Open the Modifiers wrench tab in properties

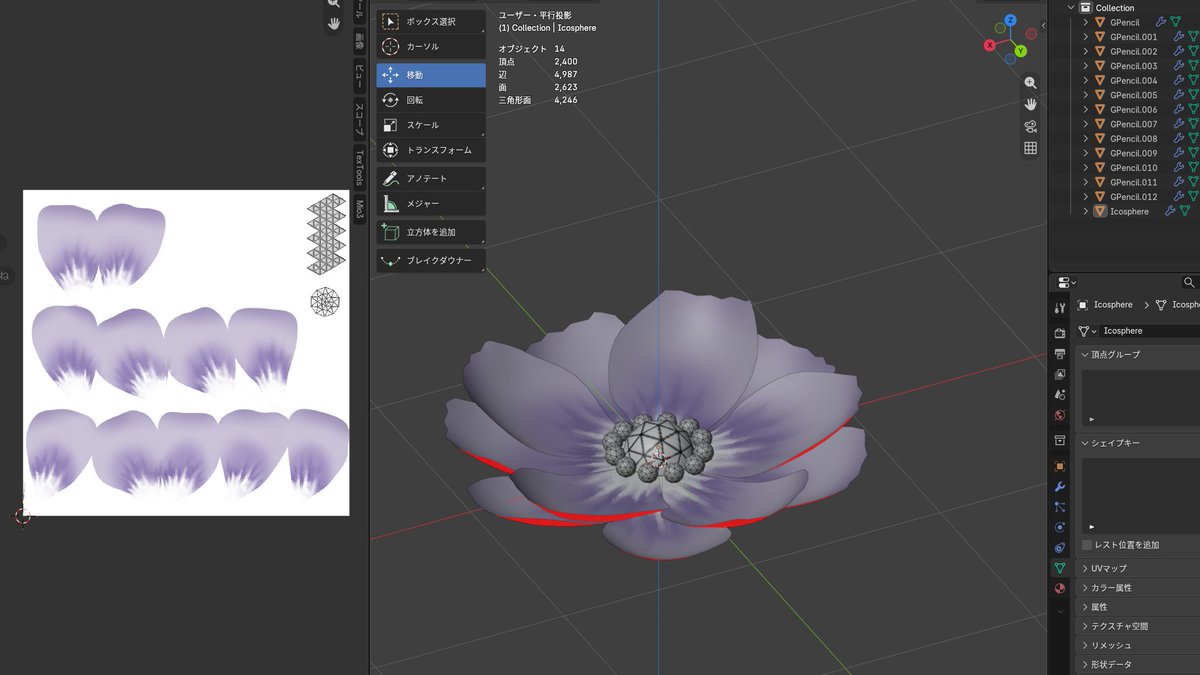point(1060,486)
